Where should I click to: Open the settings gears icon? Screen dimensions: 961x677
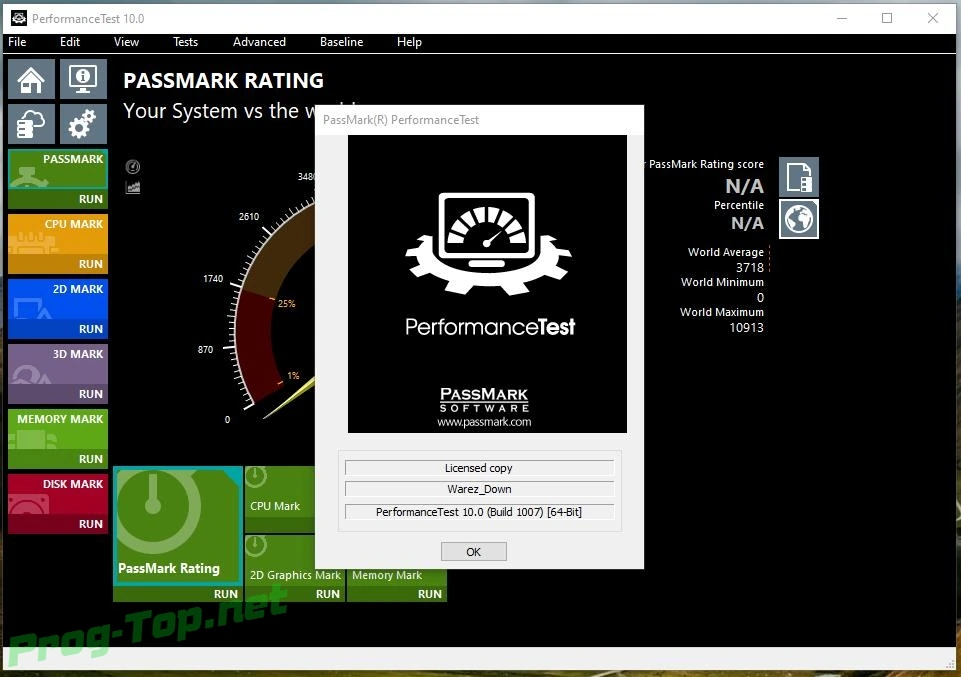pyautogui.click(x=83, y=124)
